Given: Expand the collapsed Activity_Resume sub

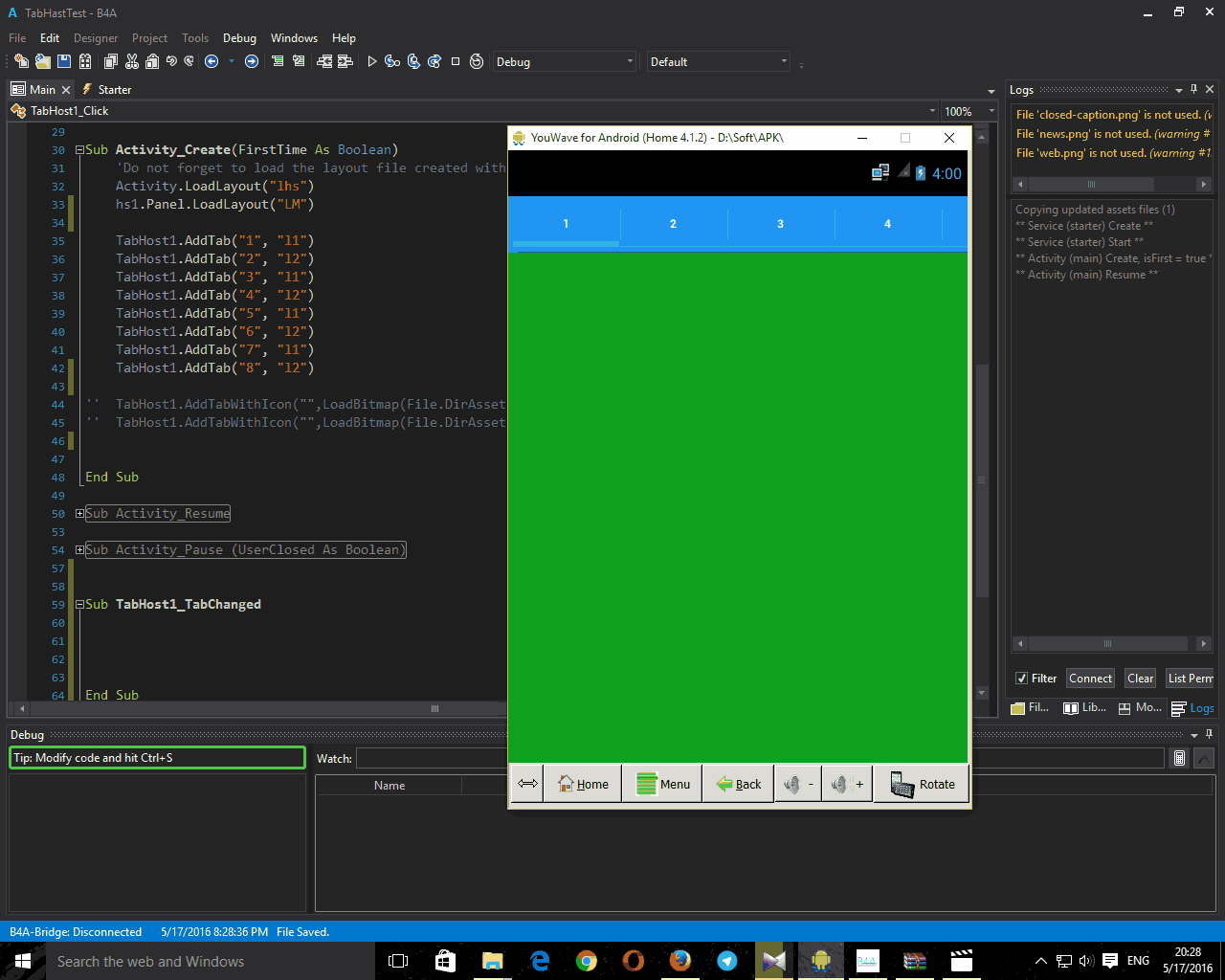Looking at the screenshot, I should coord(80,514).
